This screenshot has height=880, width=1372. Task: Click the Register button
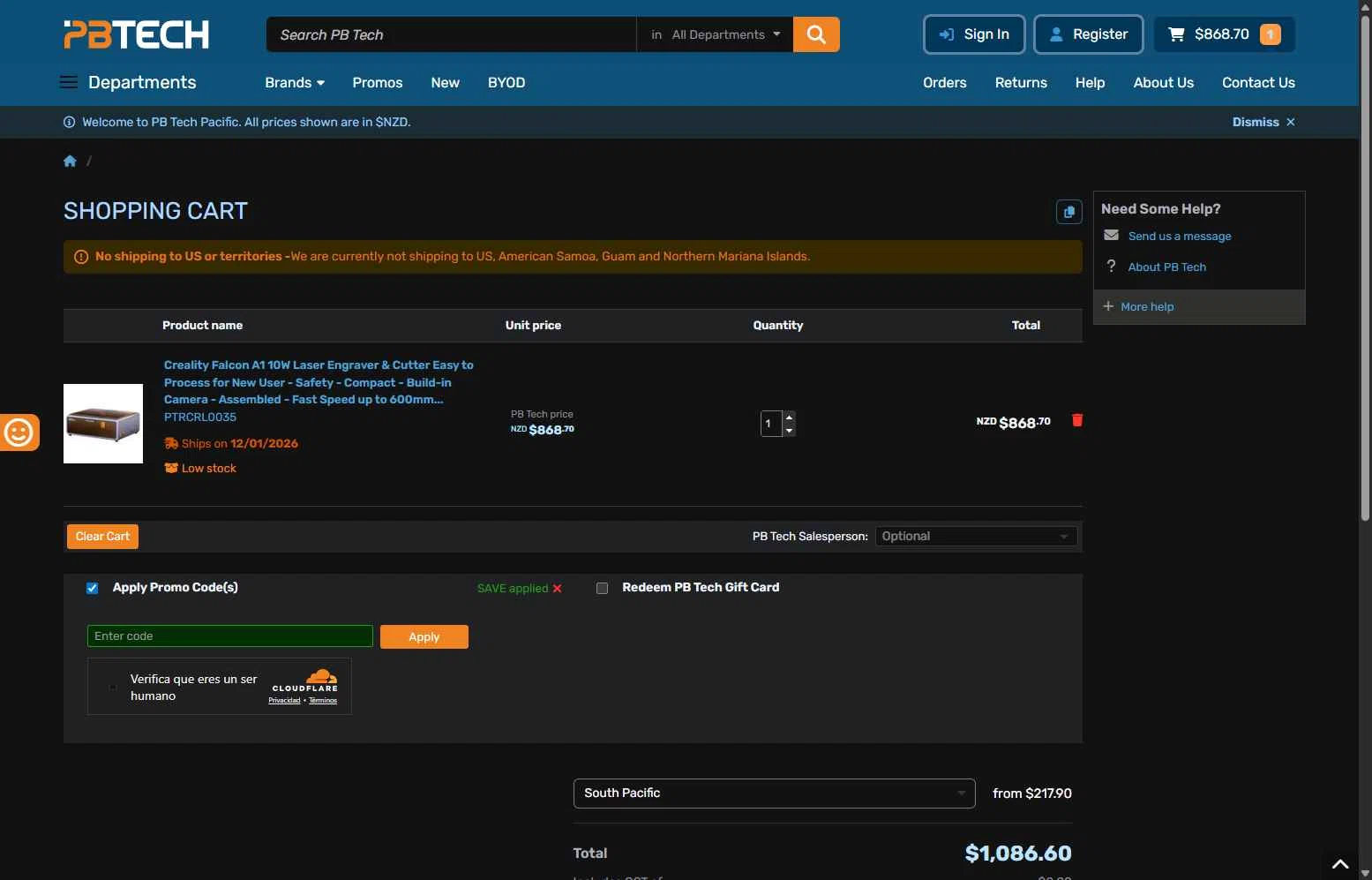click(x=1089, y=34)
